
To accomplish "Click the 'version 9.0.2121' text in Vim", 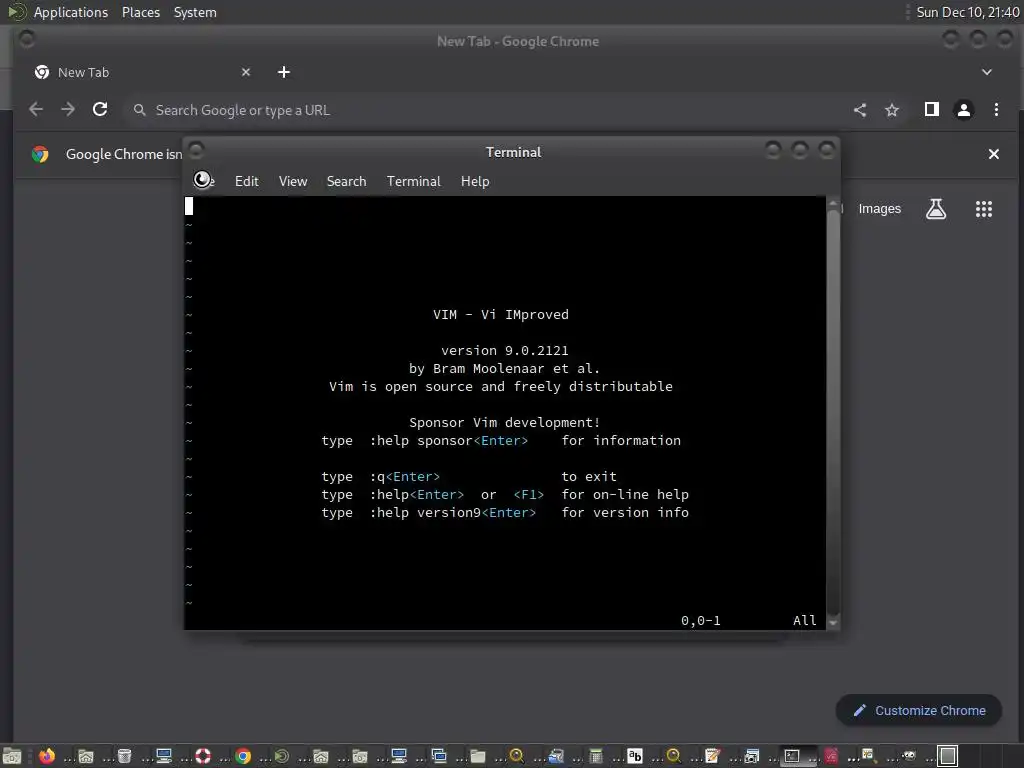I will [504, 351].
